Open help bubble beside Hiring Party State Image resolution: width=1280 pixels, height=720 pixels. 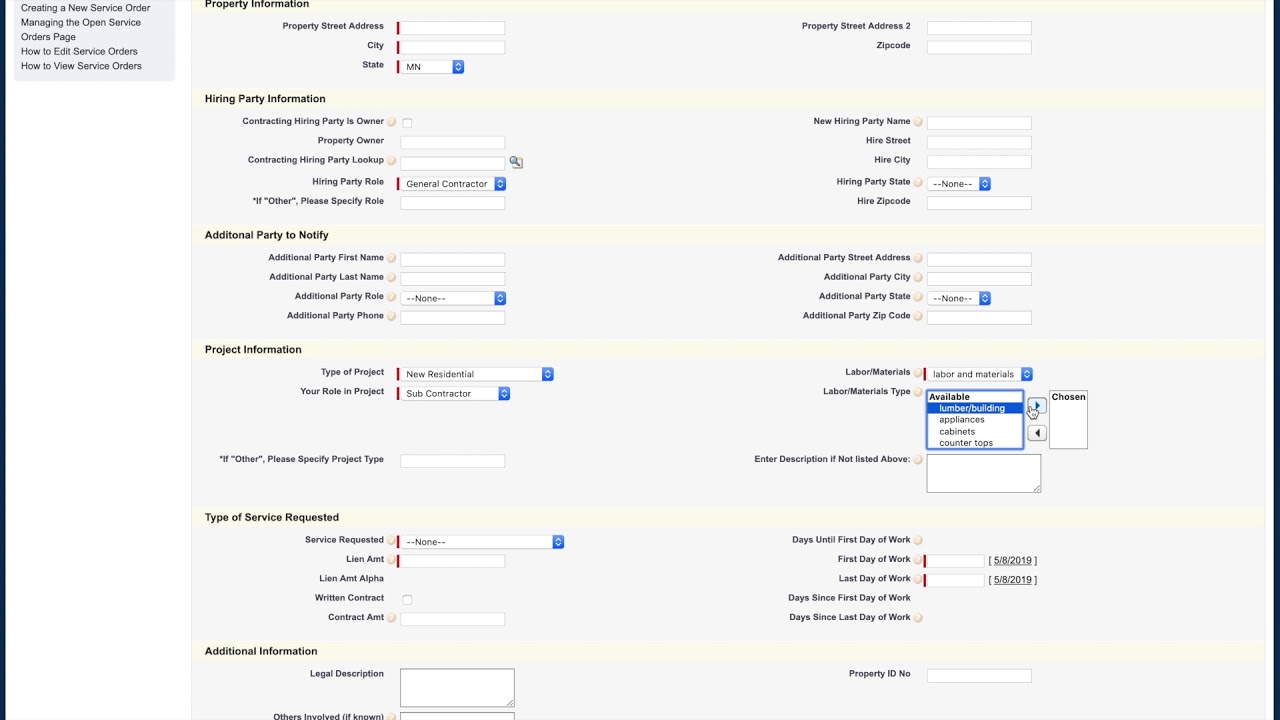[918, 183]
